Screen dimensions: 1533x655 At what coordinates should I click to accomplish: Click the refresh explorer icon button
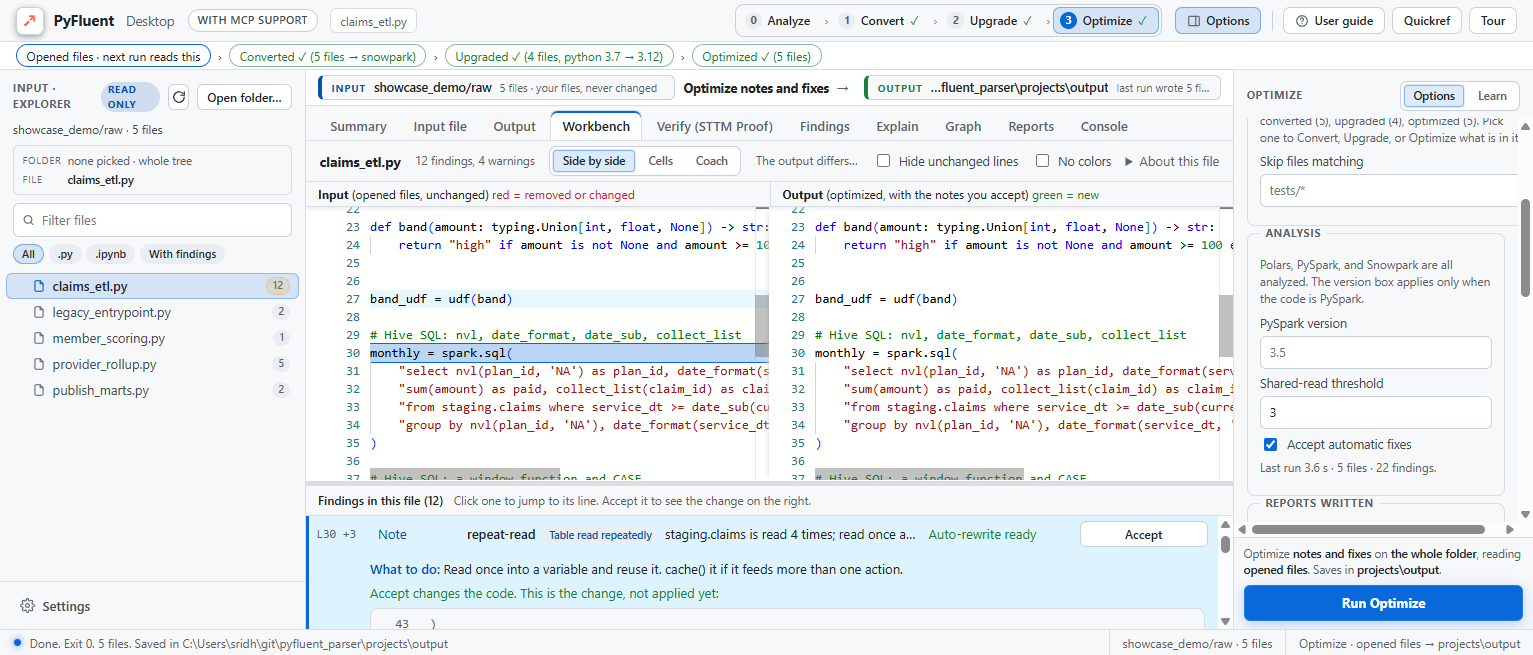[x=179, y=97]
